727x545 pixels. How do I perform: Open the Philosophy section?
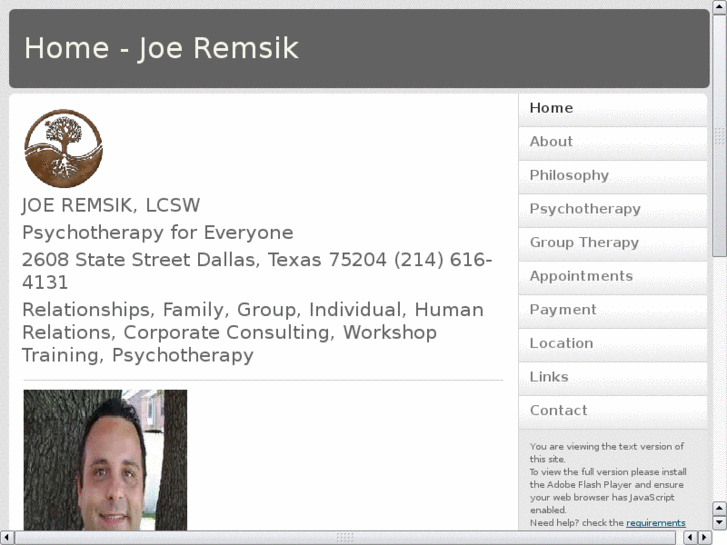pyautogui.click(x=612, y=176)
